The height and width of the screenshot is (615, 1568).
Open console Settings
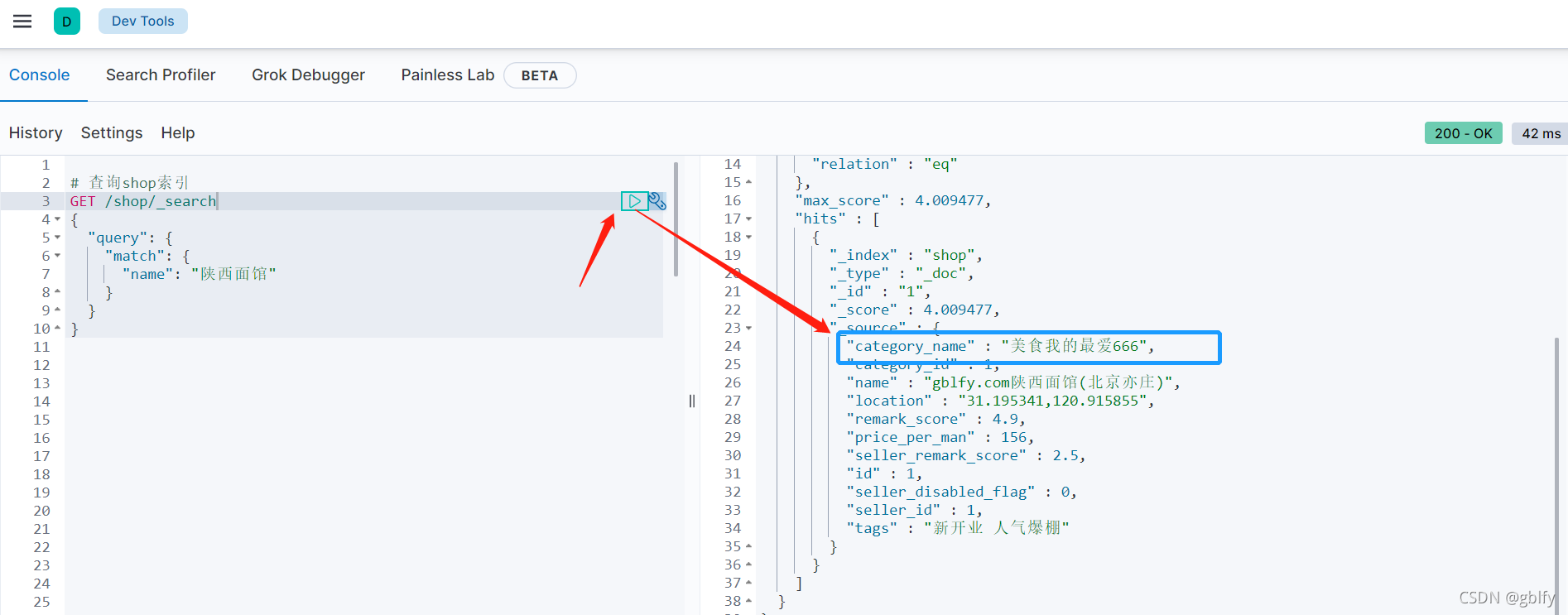pyautogui.click(x=112, y=132)
